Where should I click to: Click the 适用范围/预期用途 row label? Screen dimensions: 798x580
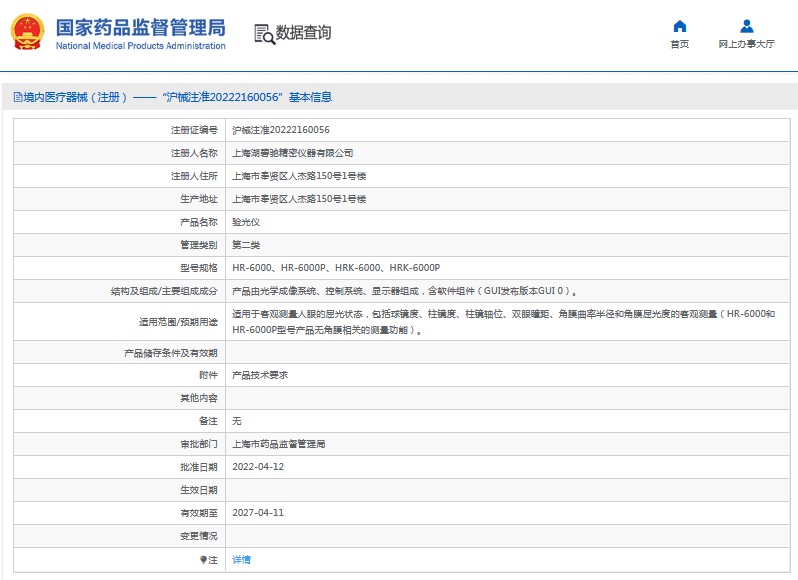pyautogui.click(x=178, y=322)
